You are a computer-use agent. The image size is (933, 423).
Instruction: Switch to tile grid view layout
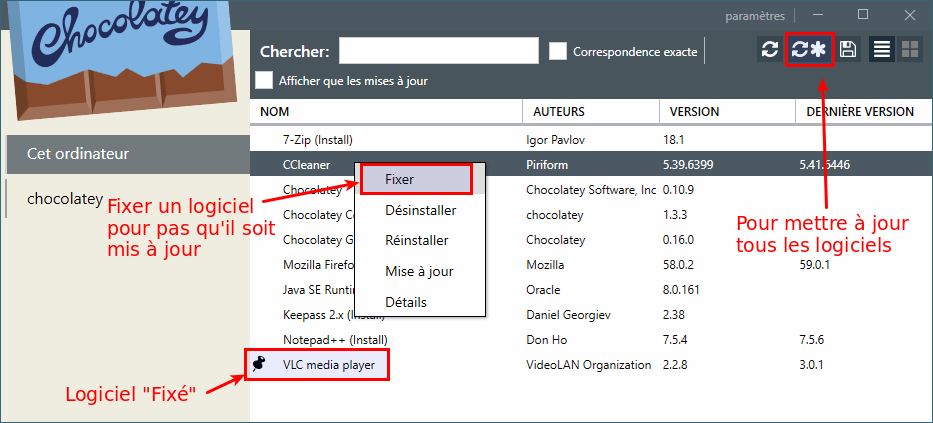point(910,50)
